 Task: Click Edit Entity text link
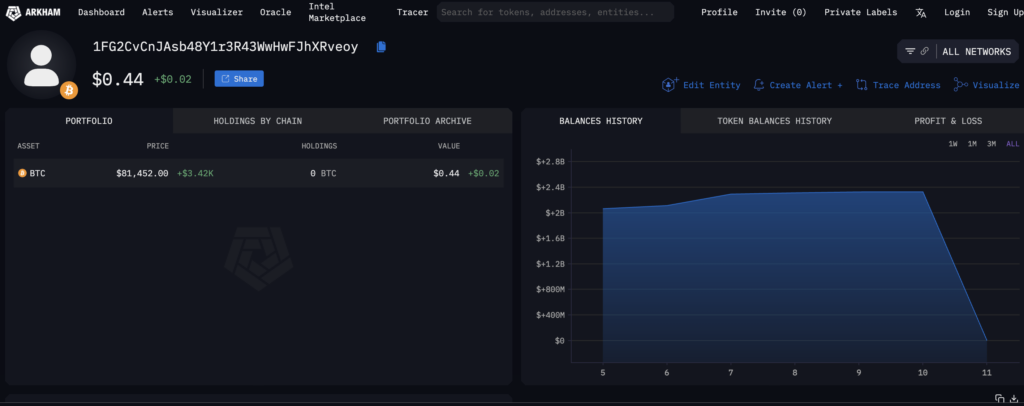[x=712, y=85]
